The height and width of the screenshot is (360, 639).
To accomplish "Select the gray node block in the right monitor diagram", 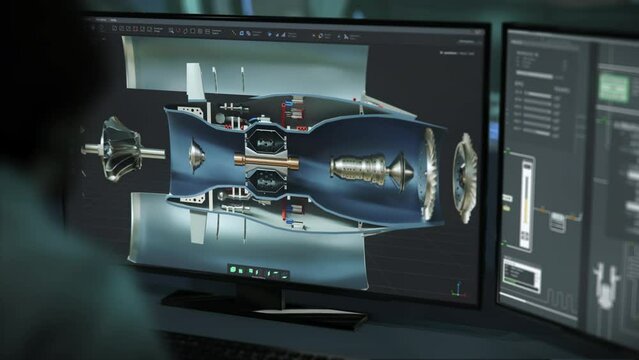I will [x=557, y=222].
